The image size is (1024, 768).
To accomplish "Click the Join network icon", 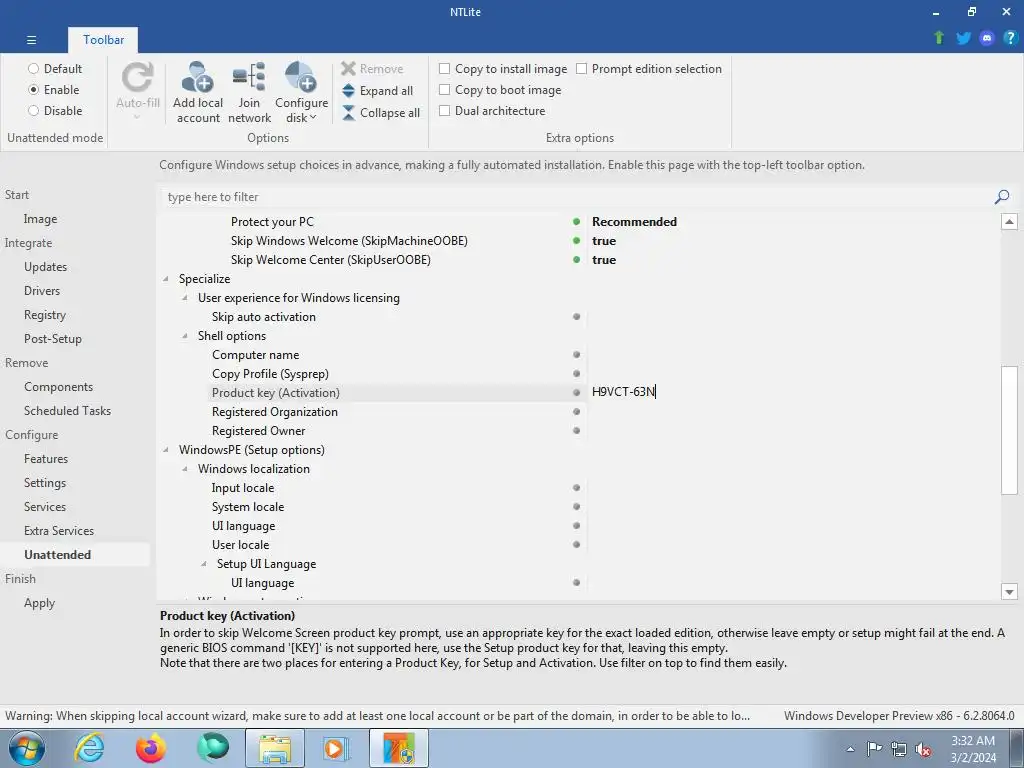I will 249,77.
